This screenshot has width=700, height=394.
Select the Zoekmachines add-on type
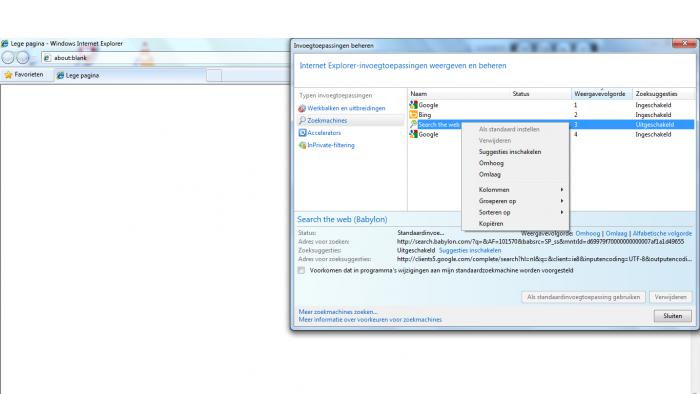[x=327, y=120]
